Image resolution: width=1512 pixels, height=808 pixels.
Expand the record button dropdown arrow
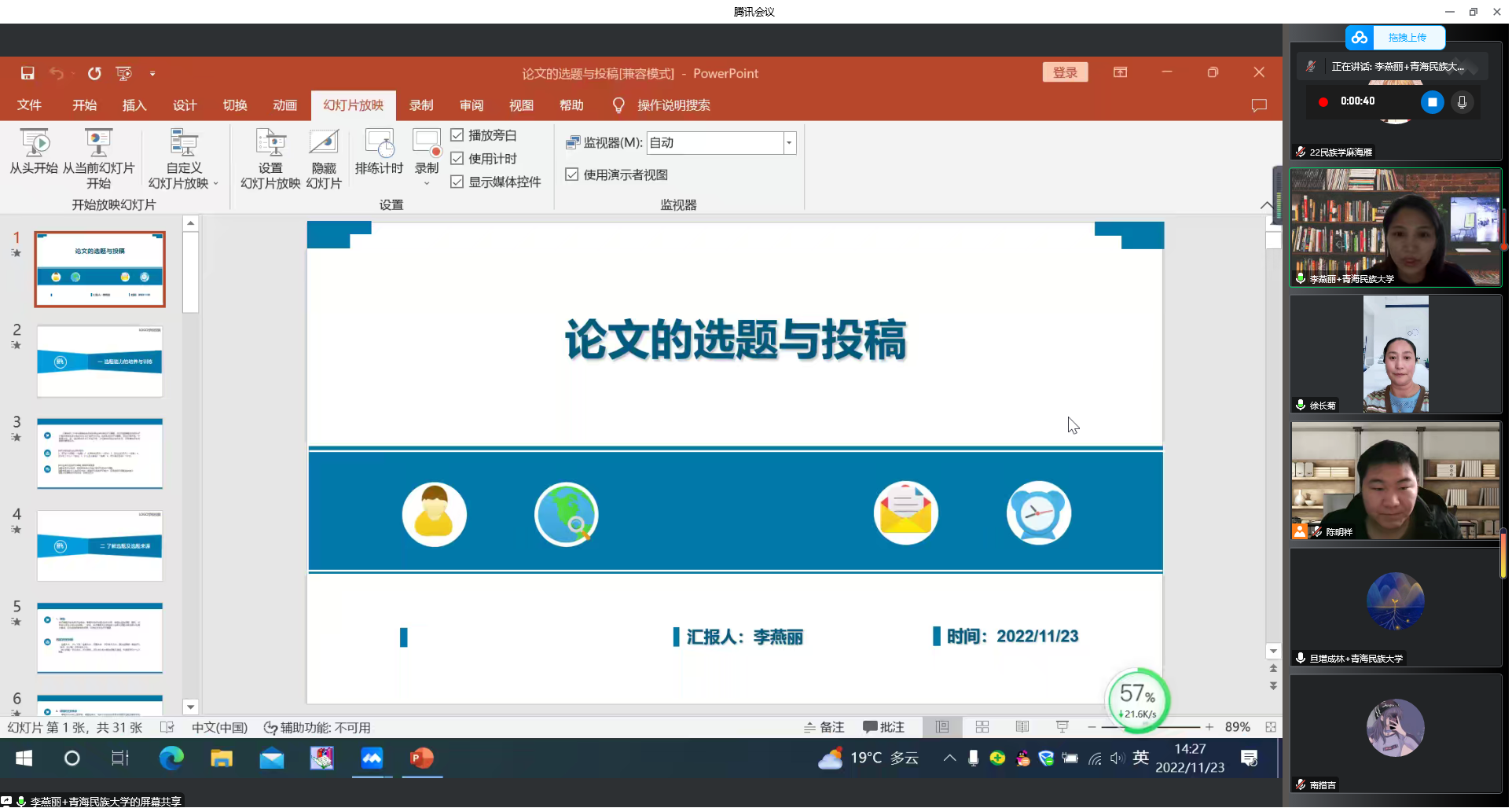(427, 182)
